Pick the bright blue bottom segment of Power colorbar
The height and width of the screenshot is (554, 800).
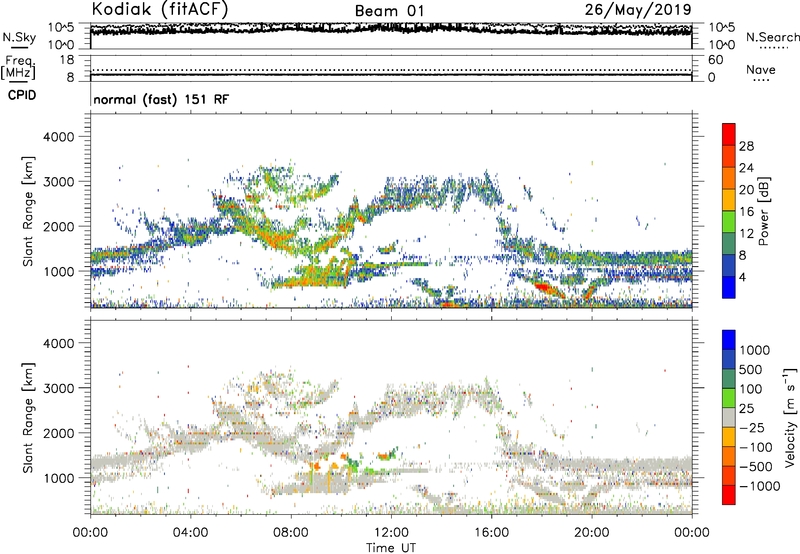tap(729, 287)
